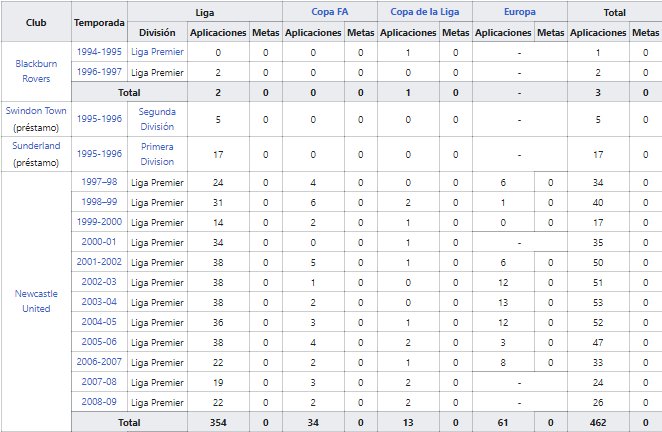662x432 pixels.
Task: Click Liga Aplicaciones 36 in 2004-05 row
Action: click(x=218, y=322)
